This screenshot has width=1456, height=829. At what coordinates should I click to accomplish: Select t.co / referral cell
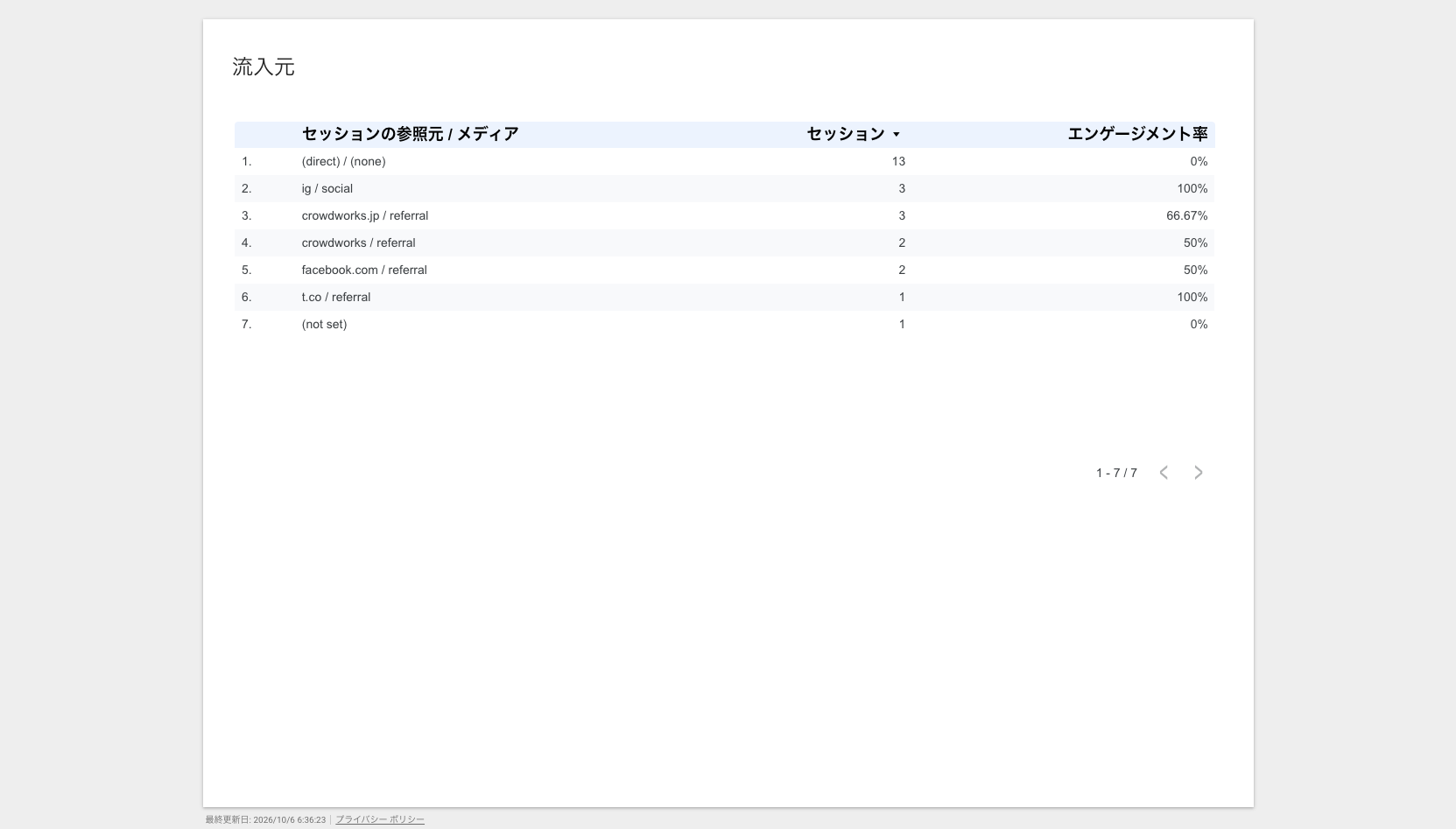(336, 297)
